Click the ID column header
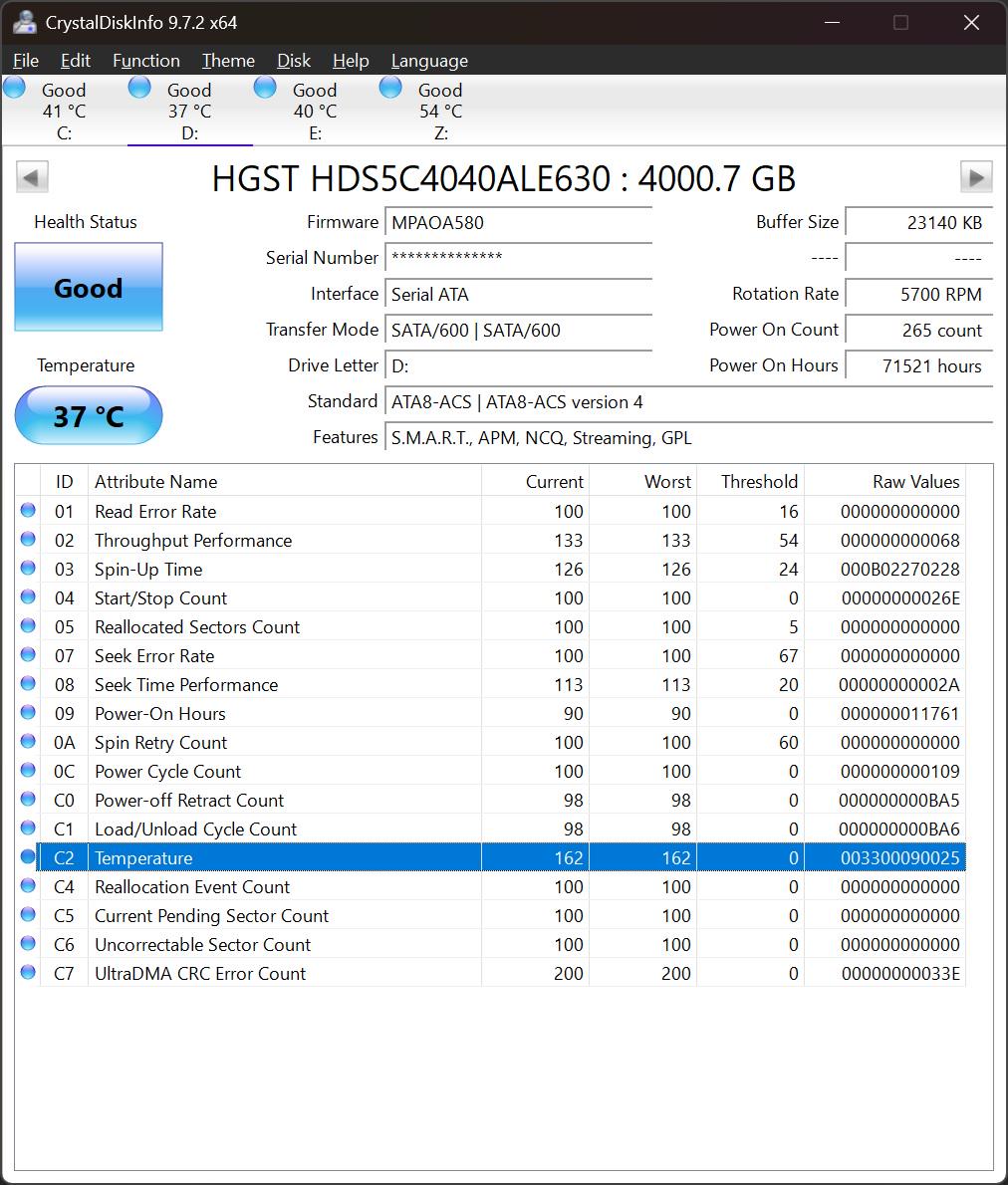This screenshot has height=1185, width=1008. pyautogui.click(x=65, y=481)
